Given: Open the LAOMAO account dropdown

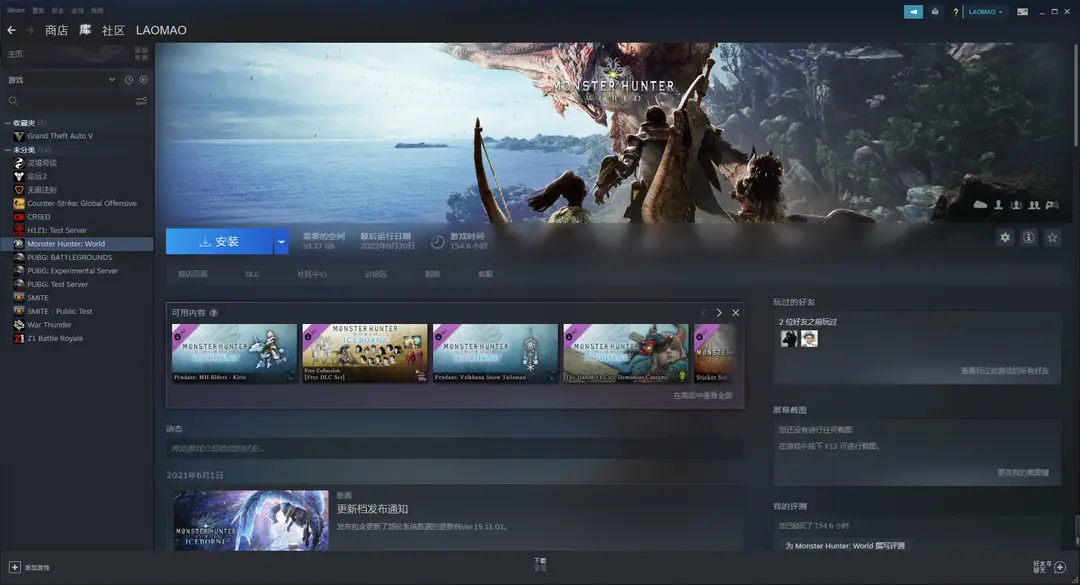Looking at the screenshot, I should click(x=985, y=12).
